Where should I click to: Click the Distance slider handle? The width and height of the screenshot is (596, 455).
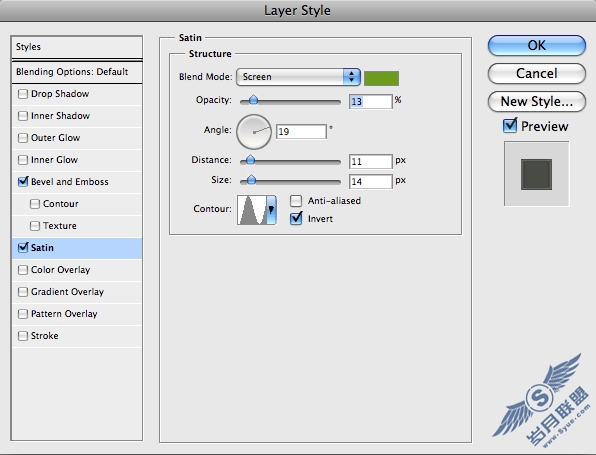[x=250, y=160]
